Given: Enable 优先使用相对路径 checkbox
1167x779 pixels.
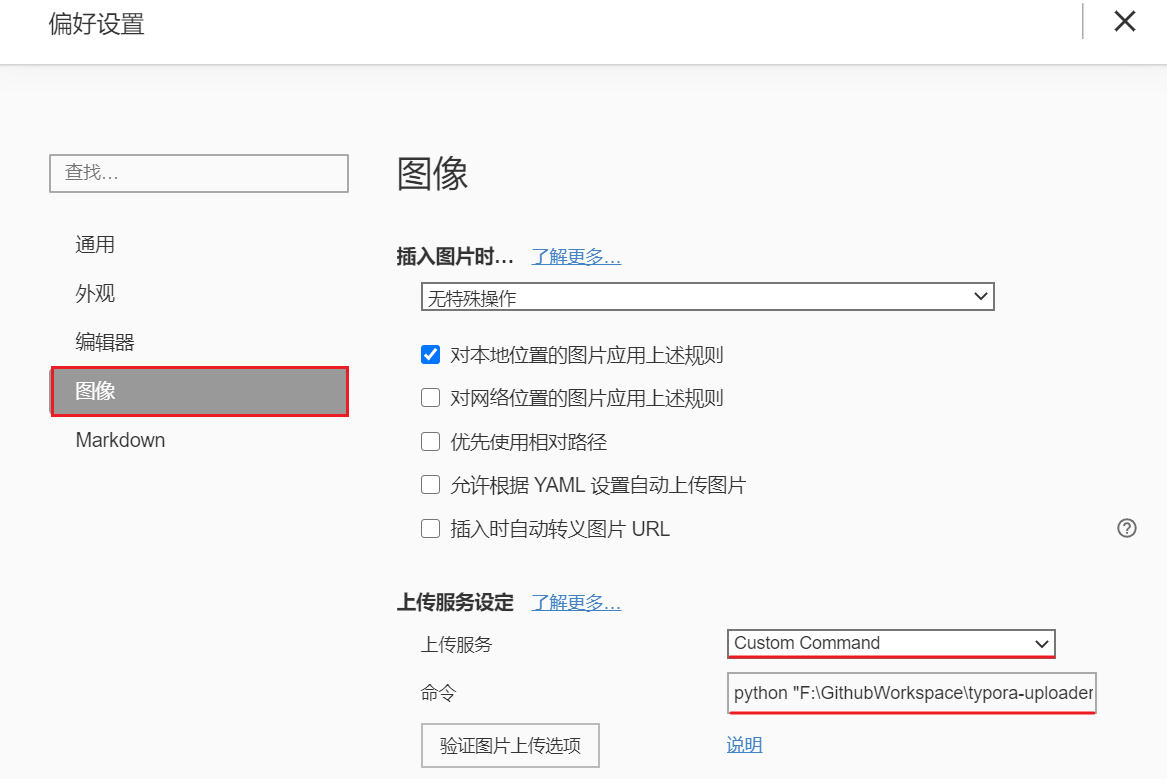Looking at the screenshot, I should (430, 442).
